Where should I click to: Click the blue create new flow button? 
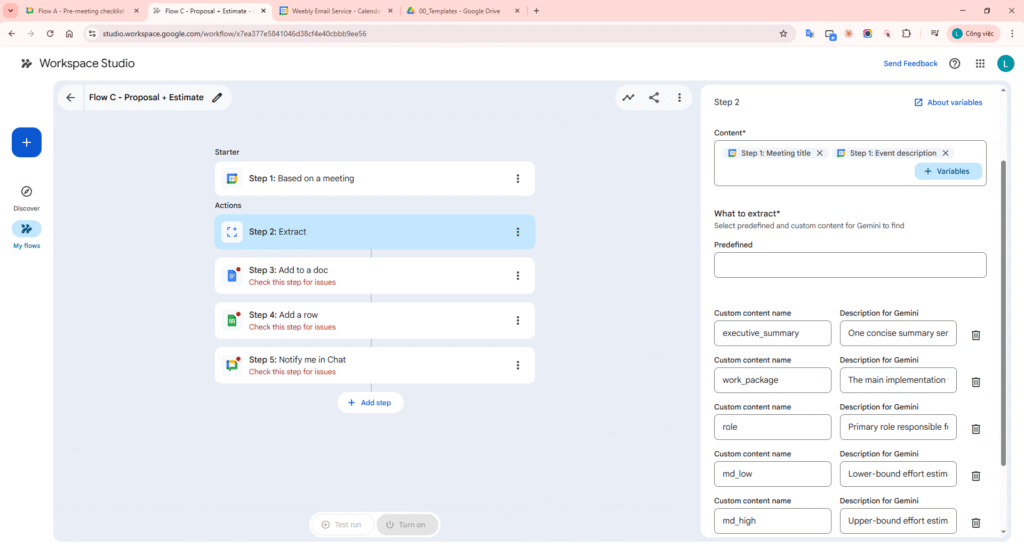click(x=27, y=143)
